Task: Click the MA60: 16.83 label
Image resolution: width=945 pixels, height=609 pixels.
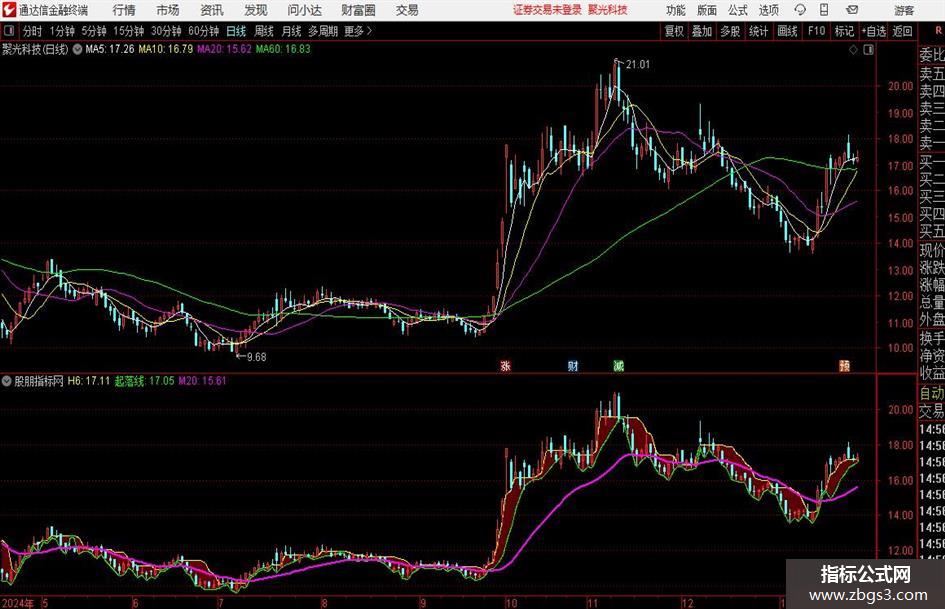Action: (283, 49)
